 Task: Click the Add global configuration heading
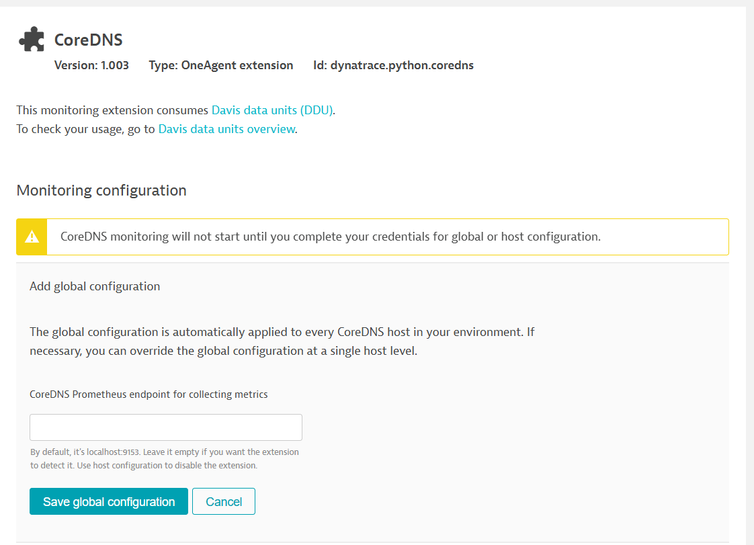click(95, 286)
